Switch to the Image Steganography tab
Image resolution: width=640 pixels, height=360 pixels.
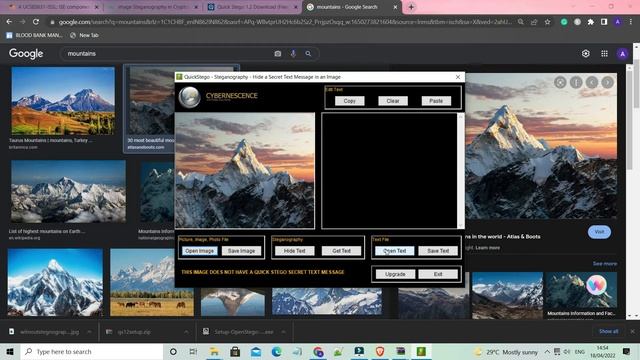153,7
